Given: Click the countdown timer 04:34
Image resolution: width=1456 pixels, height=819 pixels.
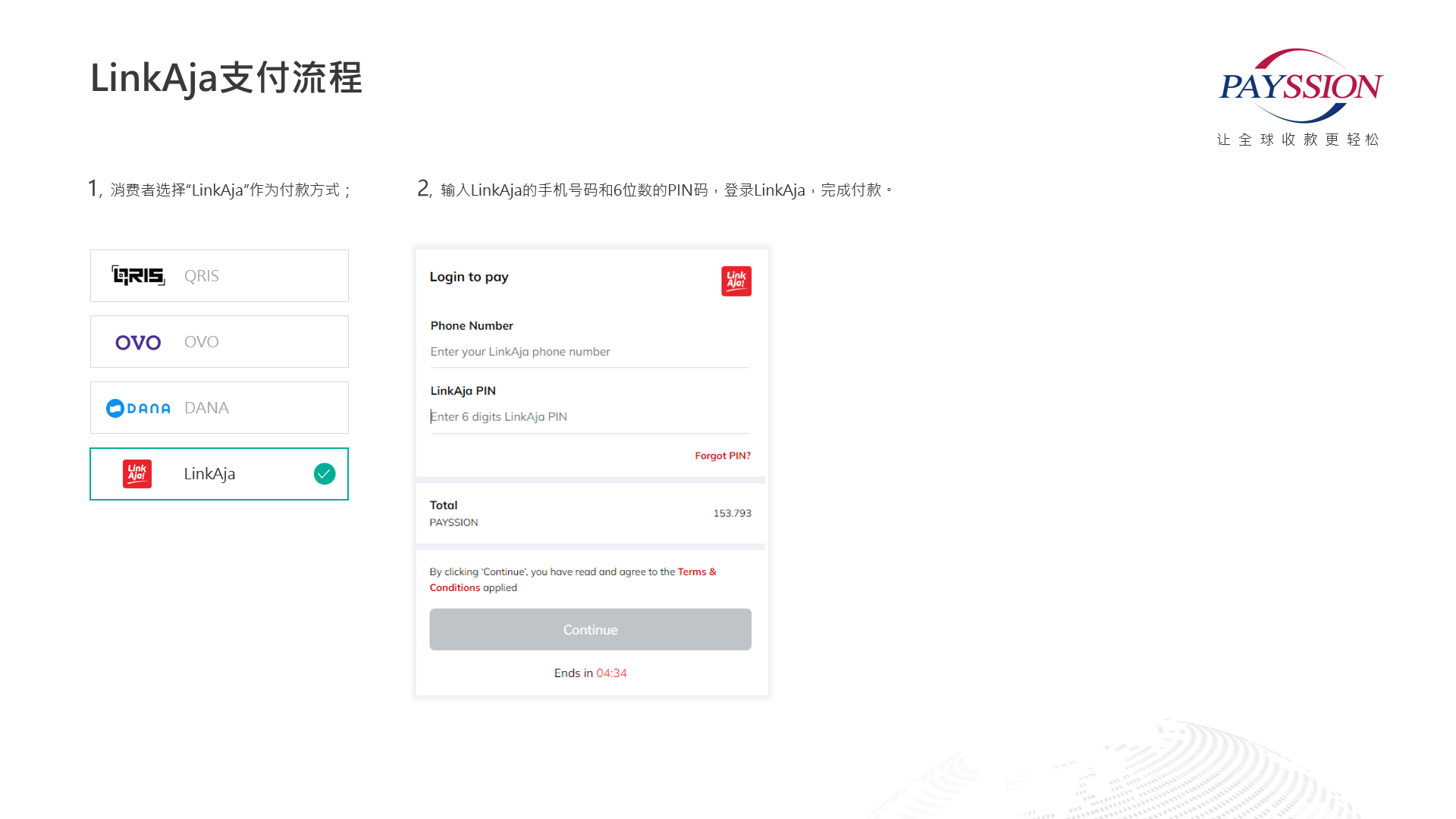Looking at the screenshot, I should pyautogui.click(x=611, y=673).
